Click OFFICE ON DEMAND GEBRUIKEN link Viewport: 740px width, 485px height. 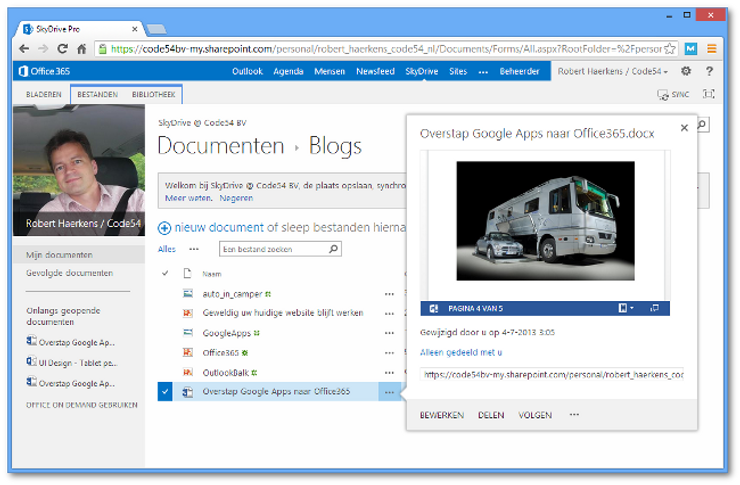[x=82, y=405]
